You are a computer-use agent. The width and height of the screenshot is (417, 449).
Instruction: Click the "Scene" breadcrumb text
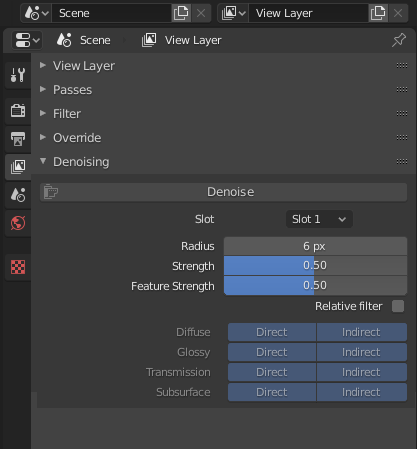pos(95,40)
